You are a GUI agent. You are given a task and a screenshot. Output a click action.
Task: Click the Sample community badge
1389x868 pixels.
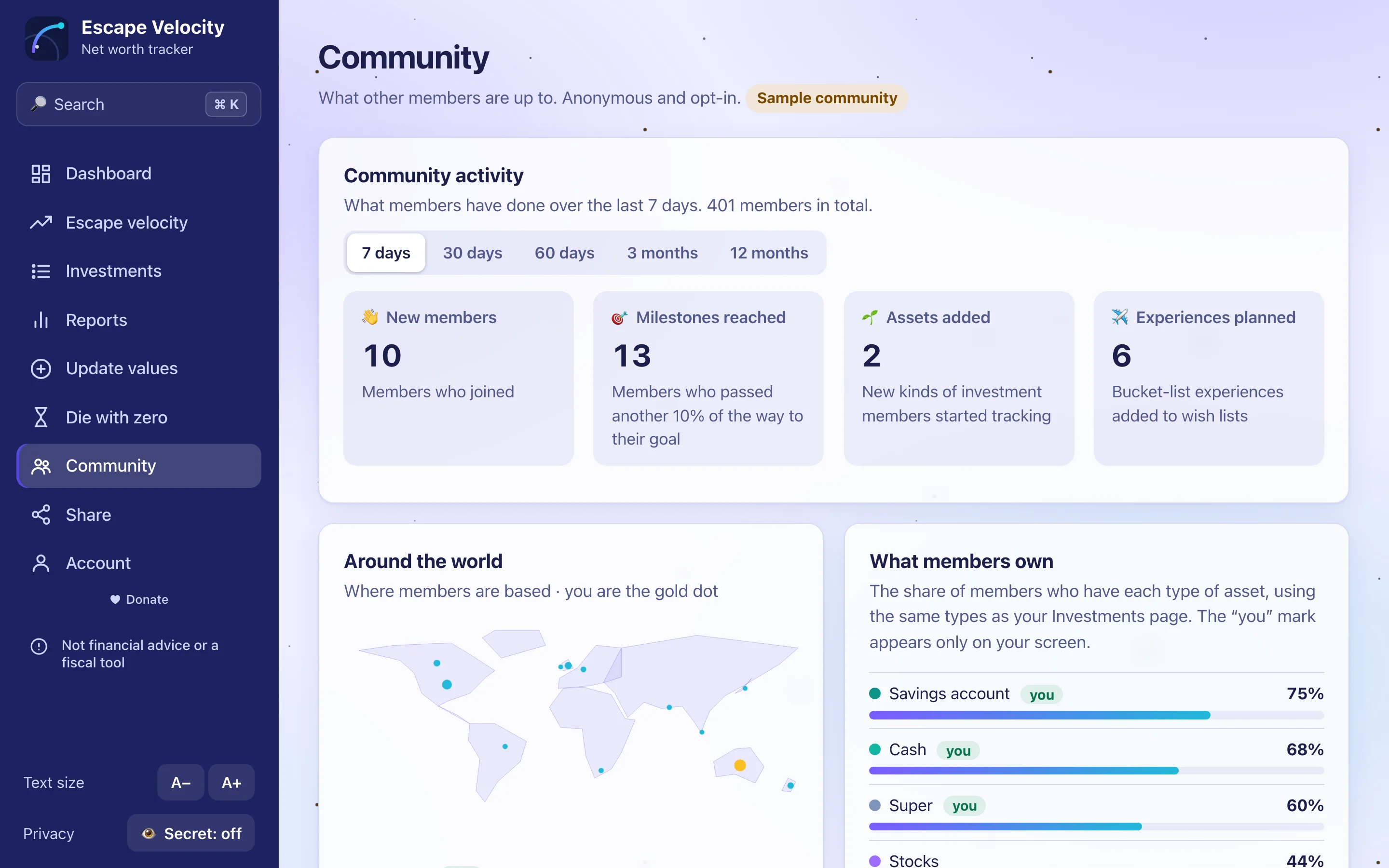click(827, 98)
